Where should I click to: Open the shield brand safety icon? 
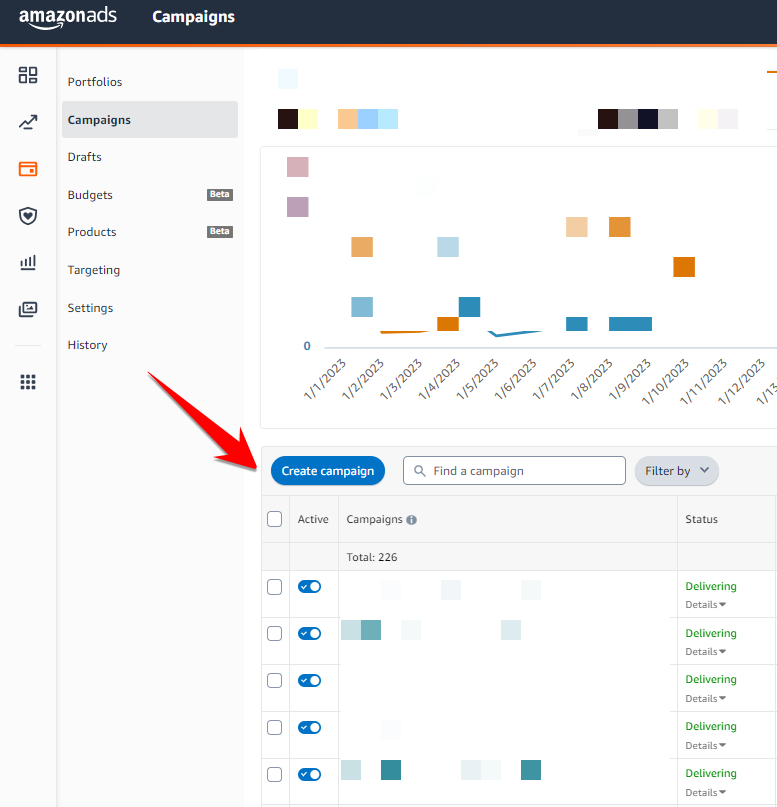pyautogui.click(x=28, y=216)
